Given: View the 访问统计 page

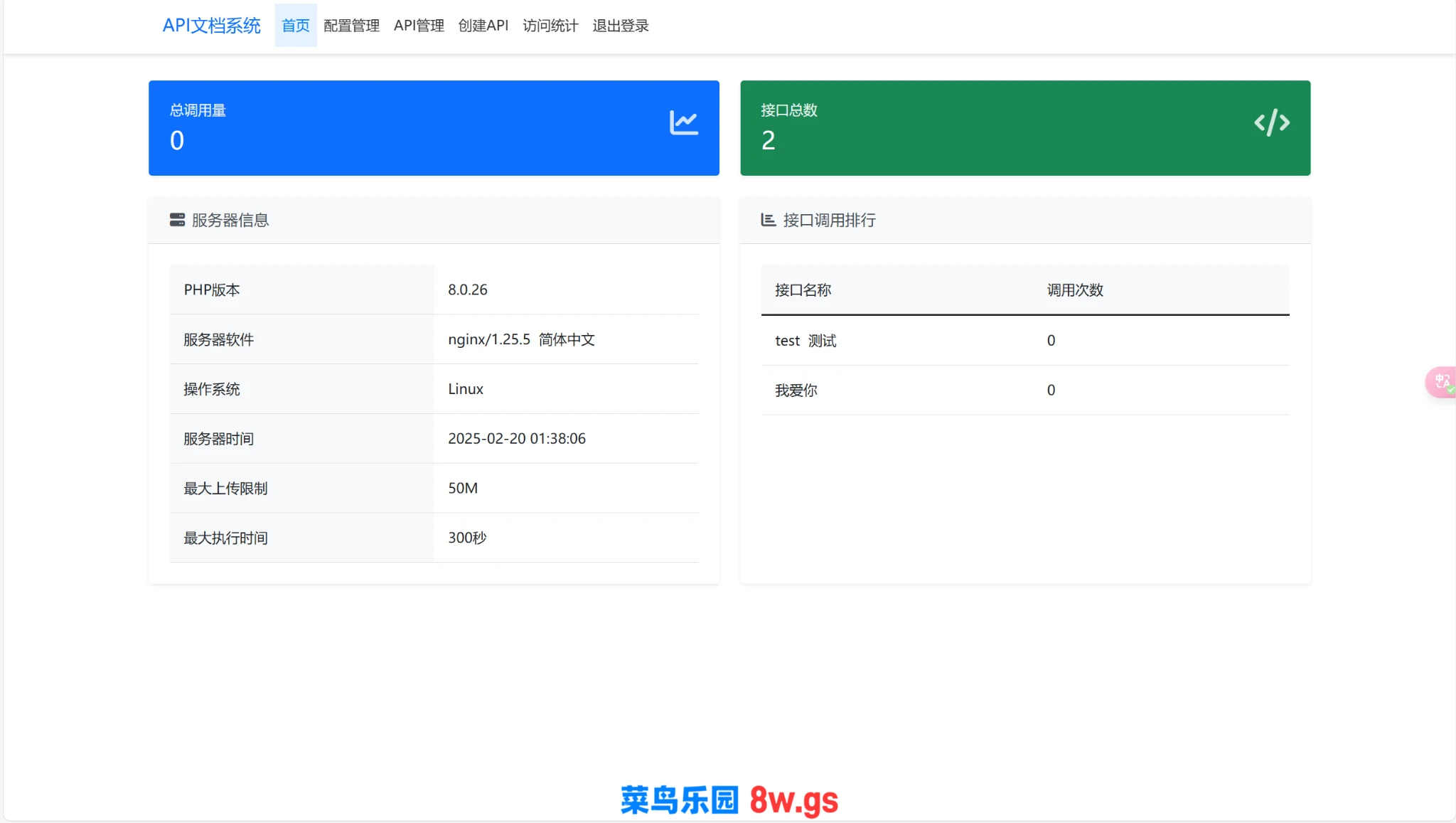Looking at the screenshot, I should 550,26.
